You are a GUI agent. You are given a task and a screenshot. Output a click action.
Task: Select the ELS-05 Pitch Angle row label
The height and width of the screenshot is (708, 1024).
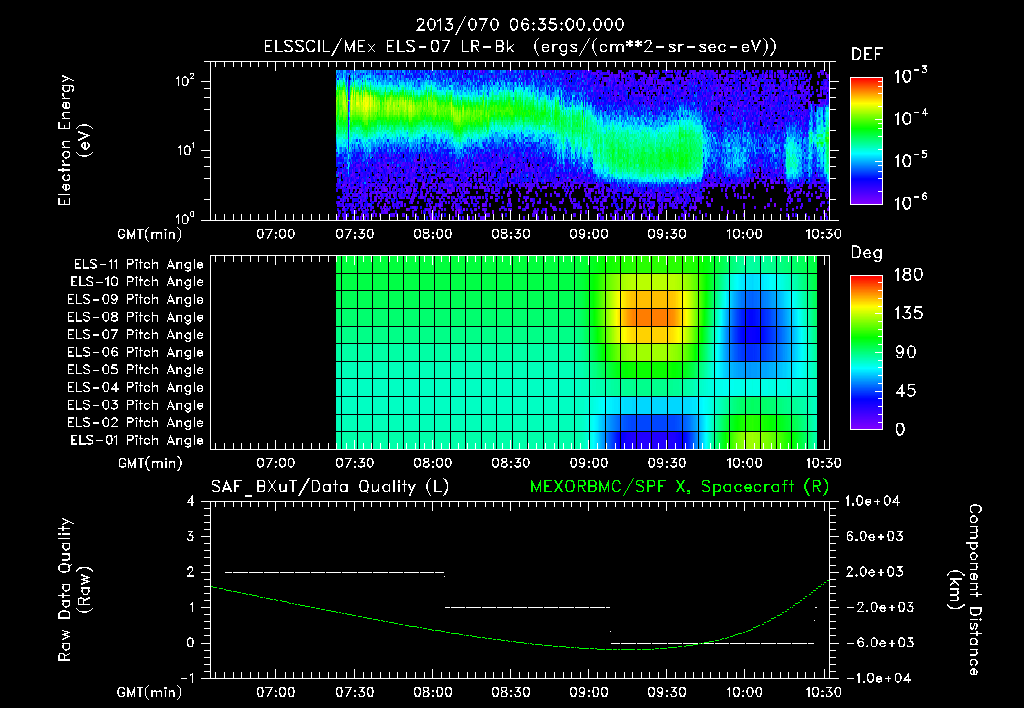(136, 370)
